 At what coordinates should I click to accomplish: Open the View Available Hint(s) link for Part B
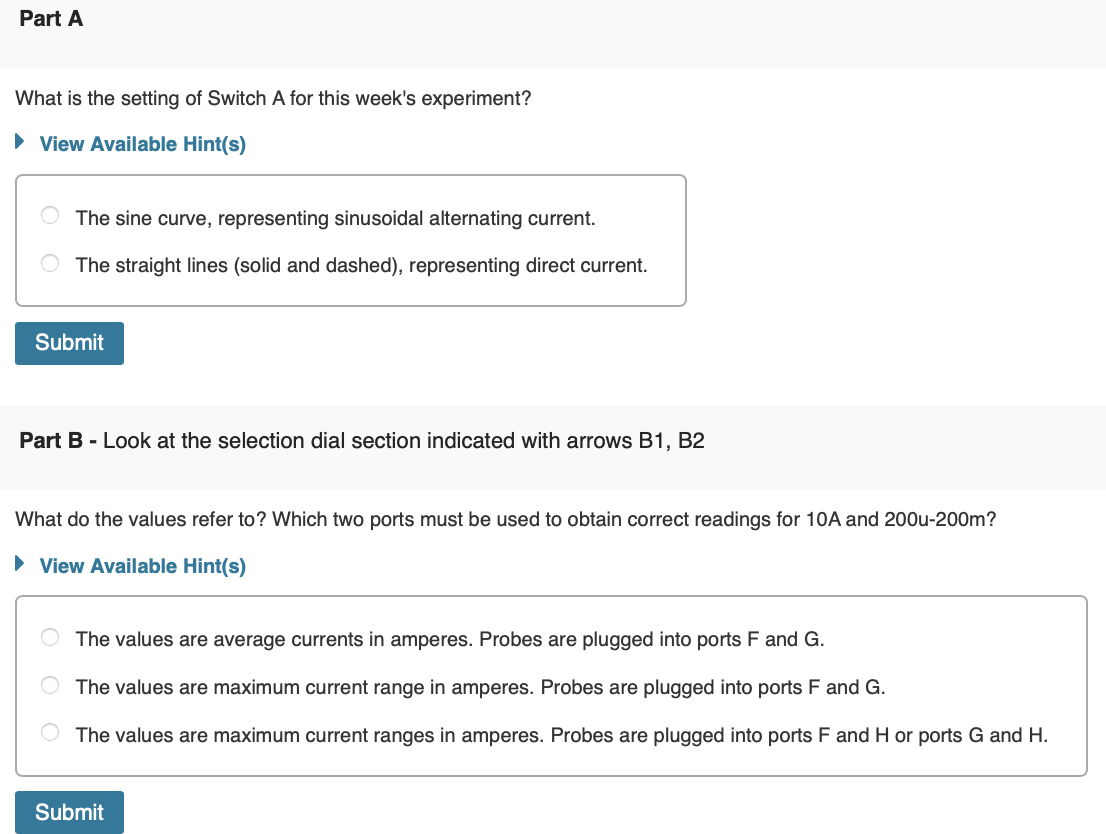(x=142, y=566)
